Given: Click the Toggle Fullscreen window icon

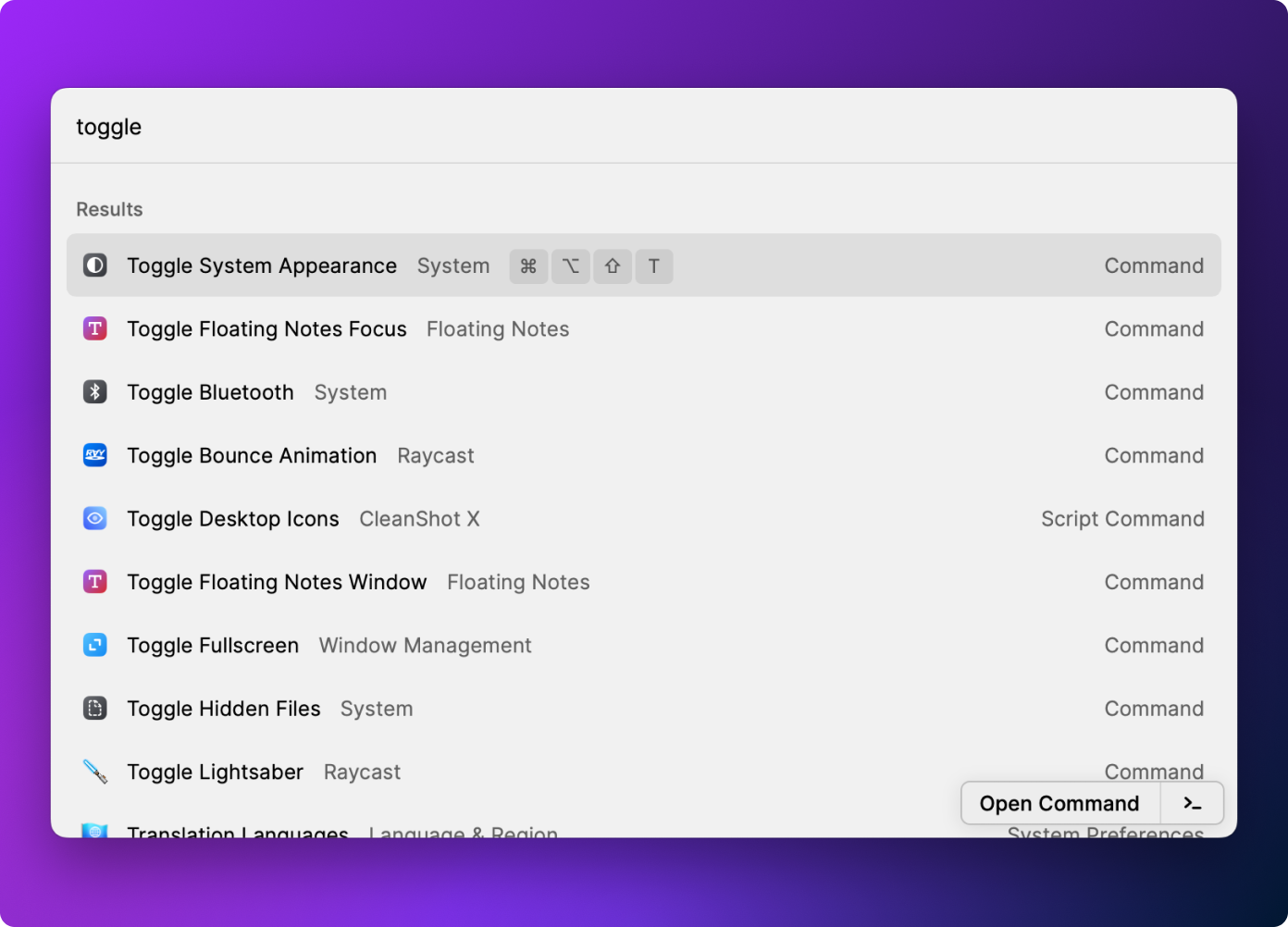Looking at the screenshot, I should click(95, 645).
